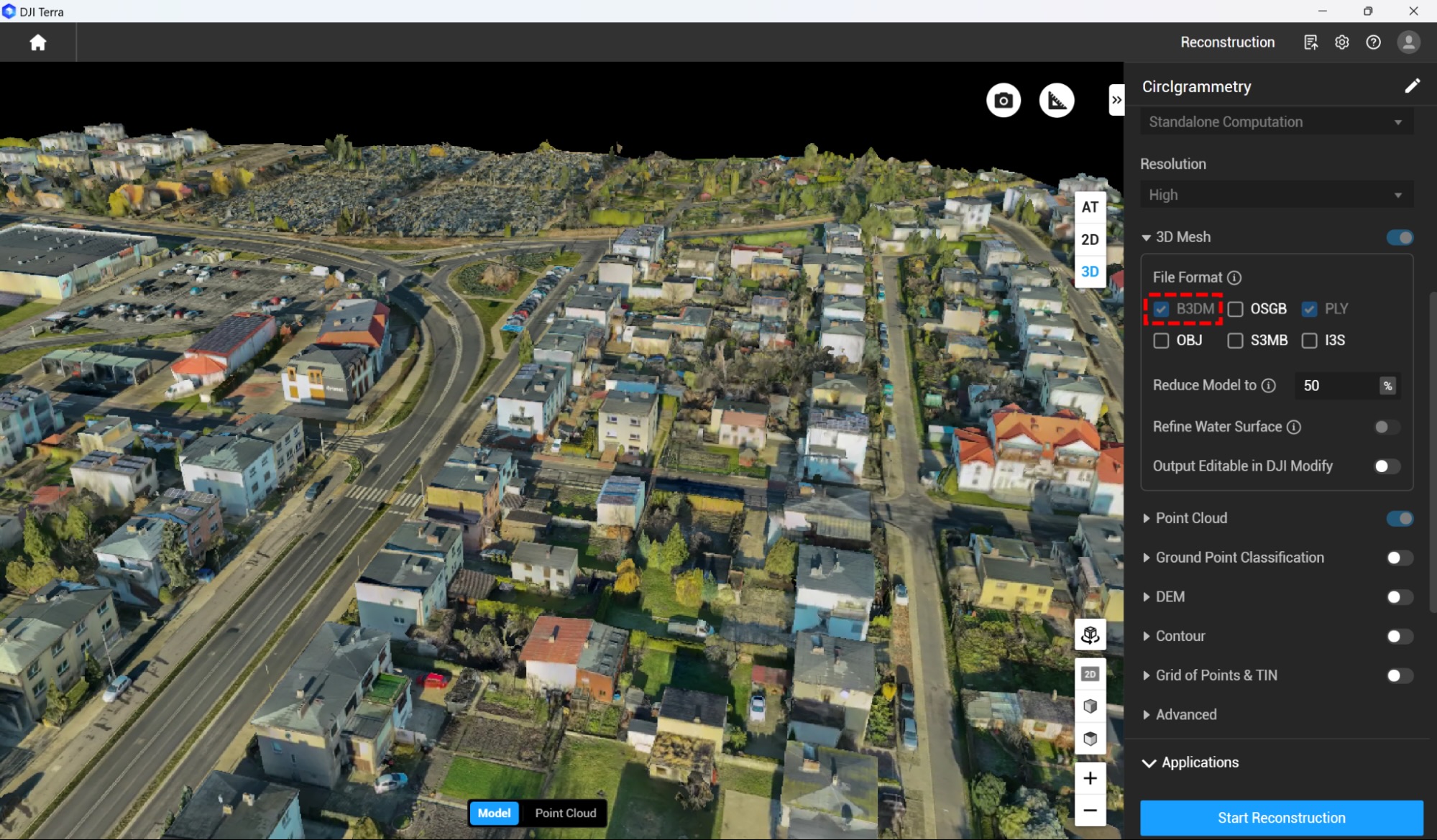
Task: Collapse the side panel with double-arrow icon
Action: click(1116, 100)
